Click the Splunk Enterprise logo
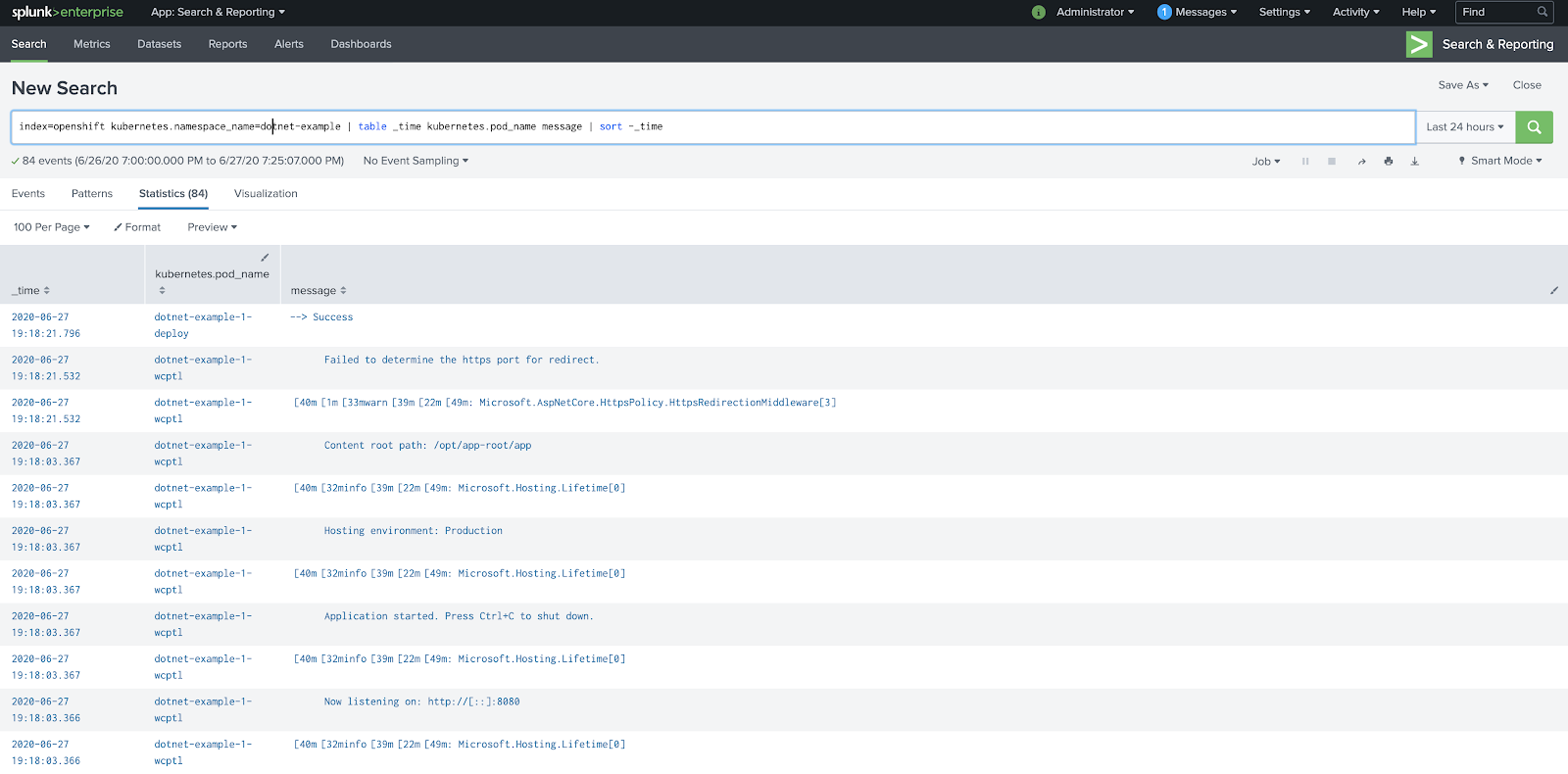The height and width of the screenshot is (774, 1568). [x=68, y=13]
